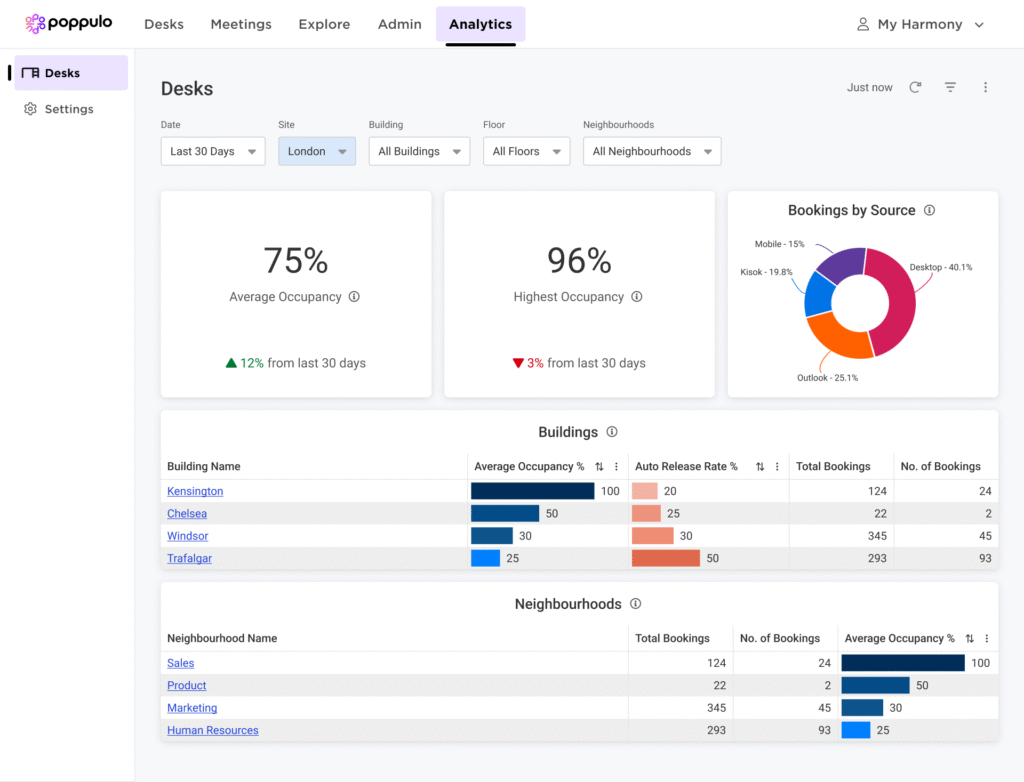Open the Kensington building link
This screenshot has width=1024, height=782.
coord(195,492)
